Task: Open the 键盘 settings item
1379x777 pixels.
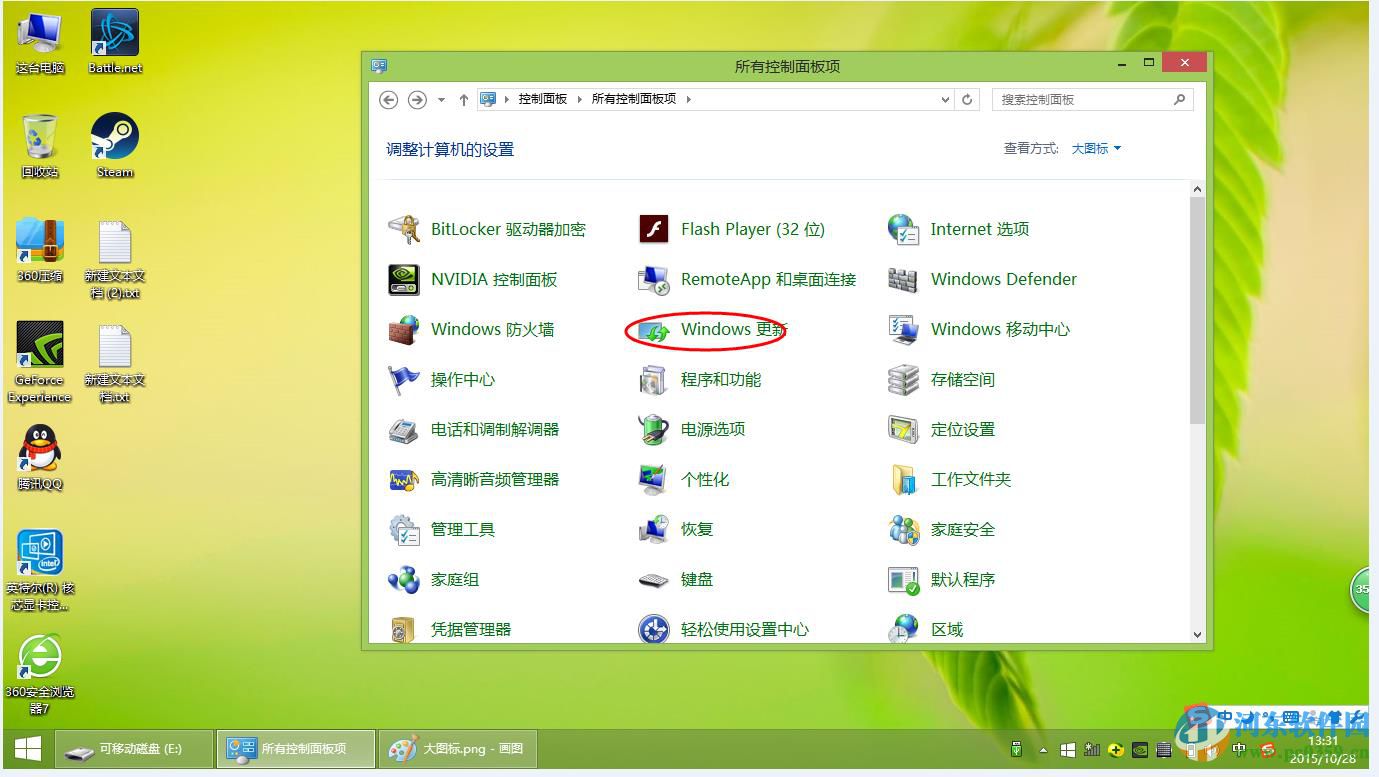Action: (700, 579)
